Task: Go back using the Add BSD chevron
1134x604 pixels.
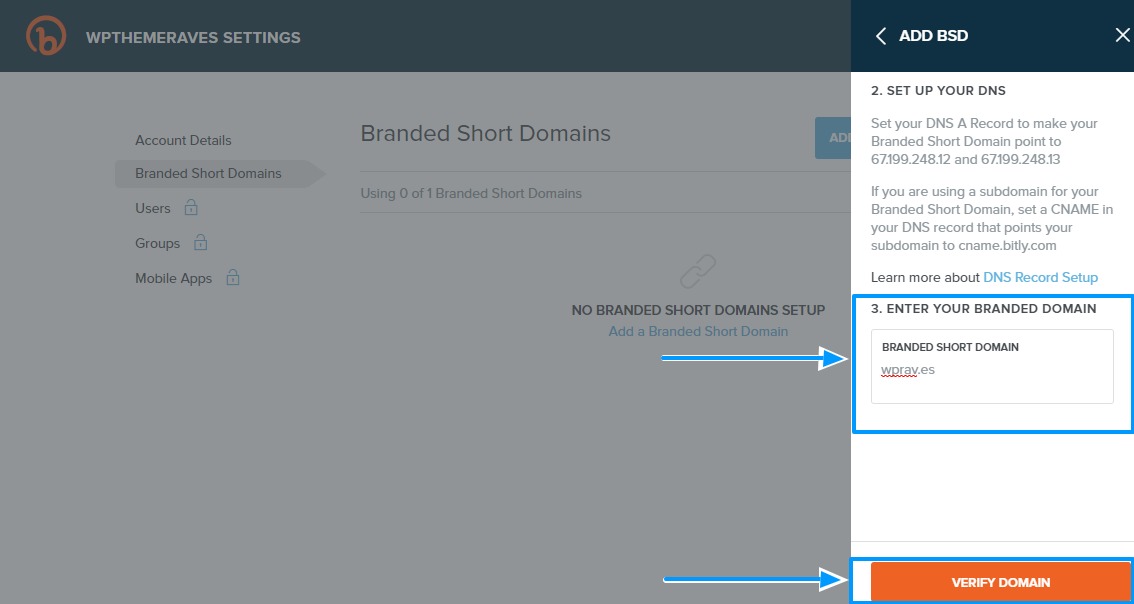Action: click(880, 36)
